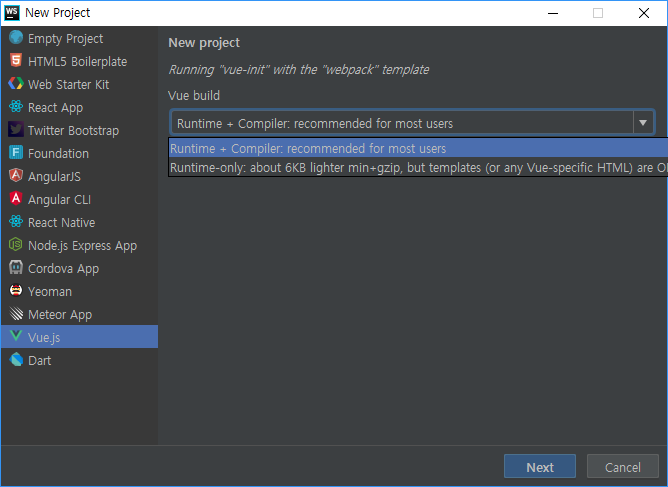Minimize the New Project window
Viewport: 668px width, 487px height.
[553, 13]
